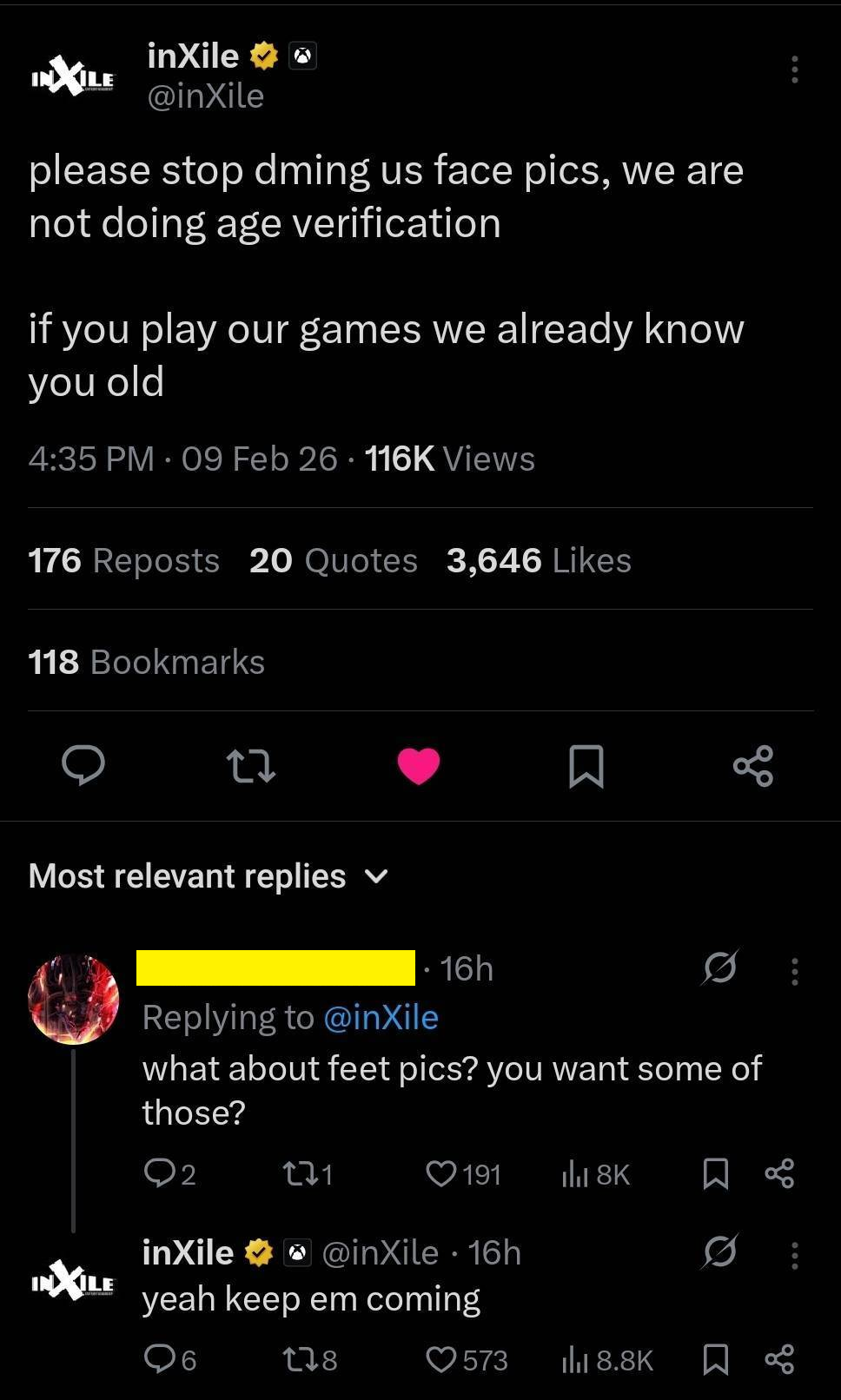Open the @inXile mention link in reply
841x1400 pixels.
[381, 1017]
